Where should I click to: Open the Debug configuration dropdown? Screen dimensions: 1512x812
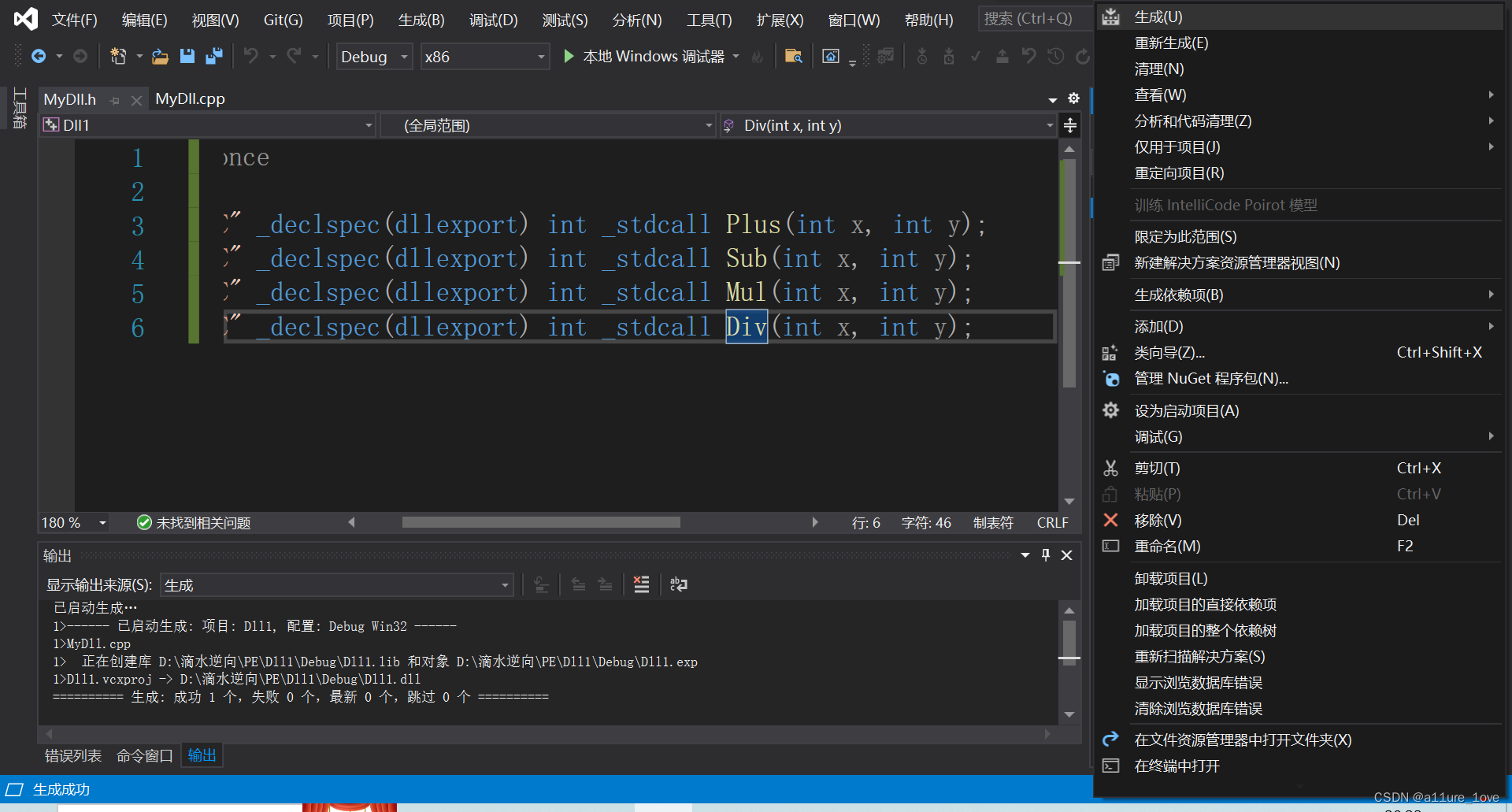[x=375, y=57]
